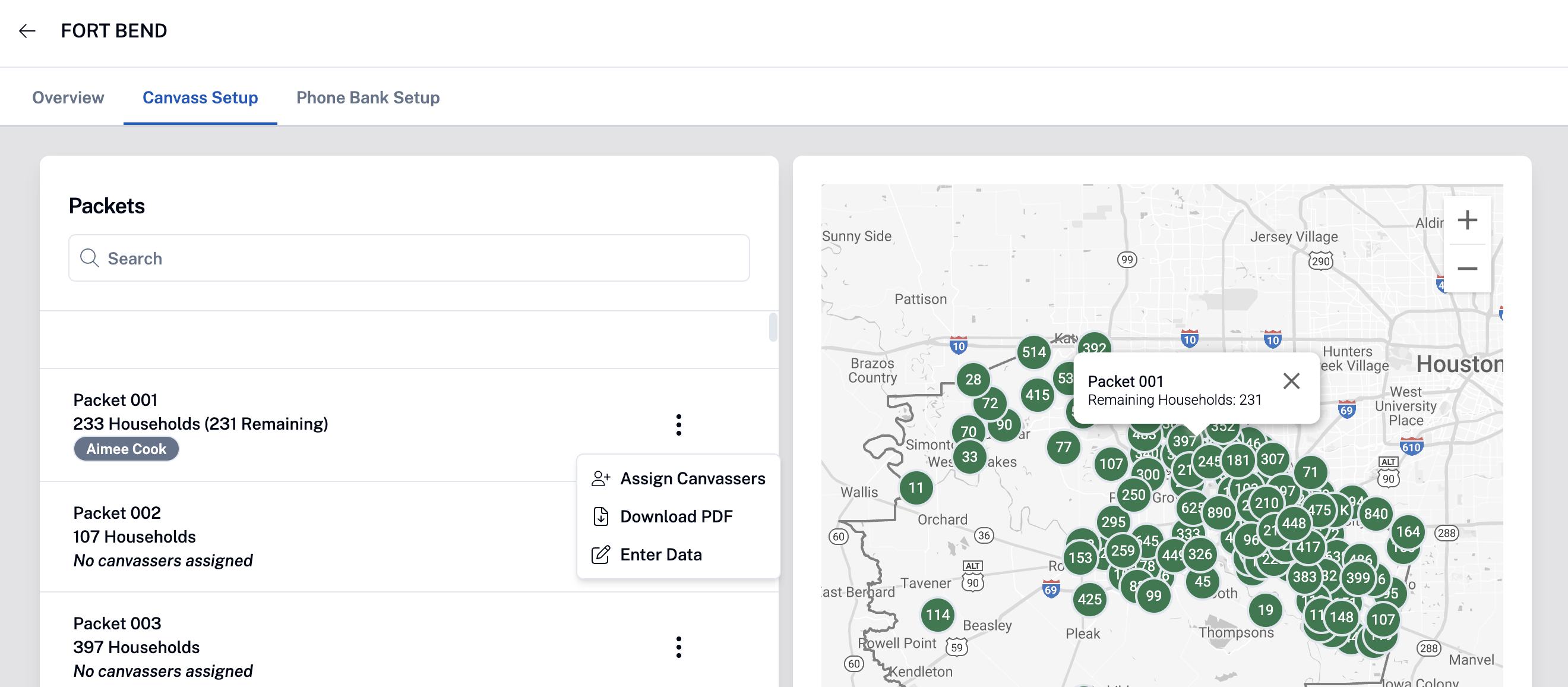
Task: Click the 840 map cluster marker
Action: click(x=1376, y=514)
